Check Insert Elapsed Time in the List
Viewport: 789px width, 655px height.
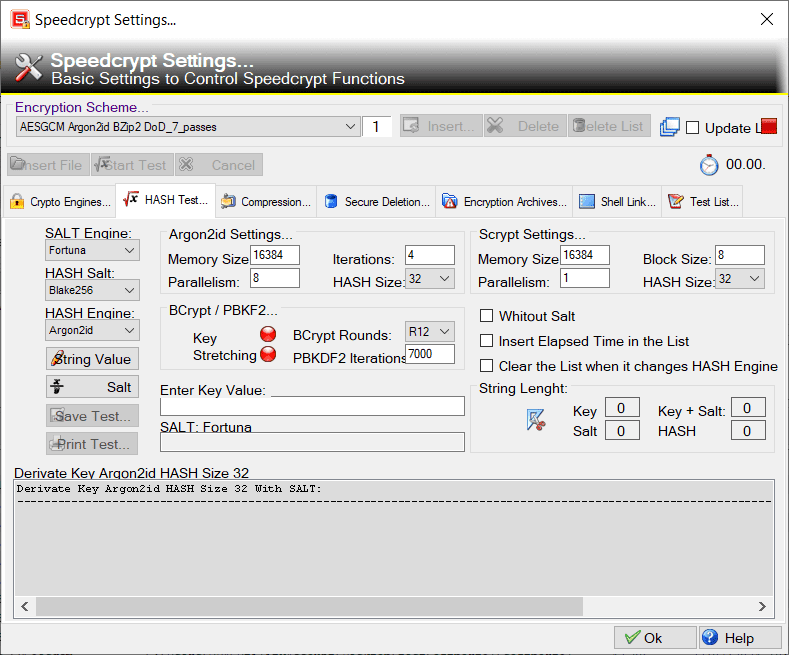[486, 341]
